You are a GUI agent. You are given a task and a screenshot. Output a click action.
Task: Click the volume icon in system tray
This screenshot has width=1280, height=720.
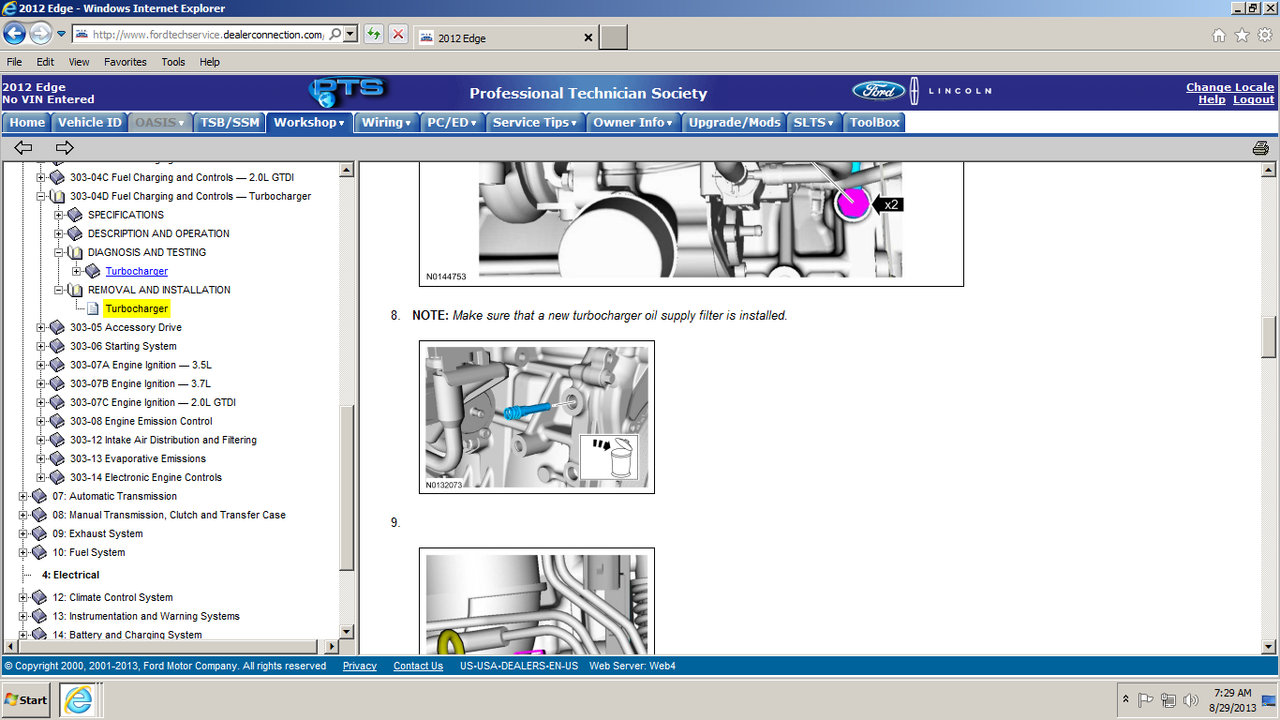1190,700
